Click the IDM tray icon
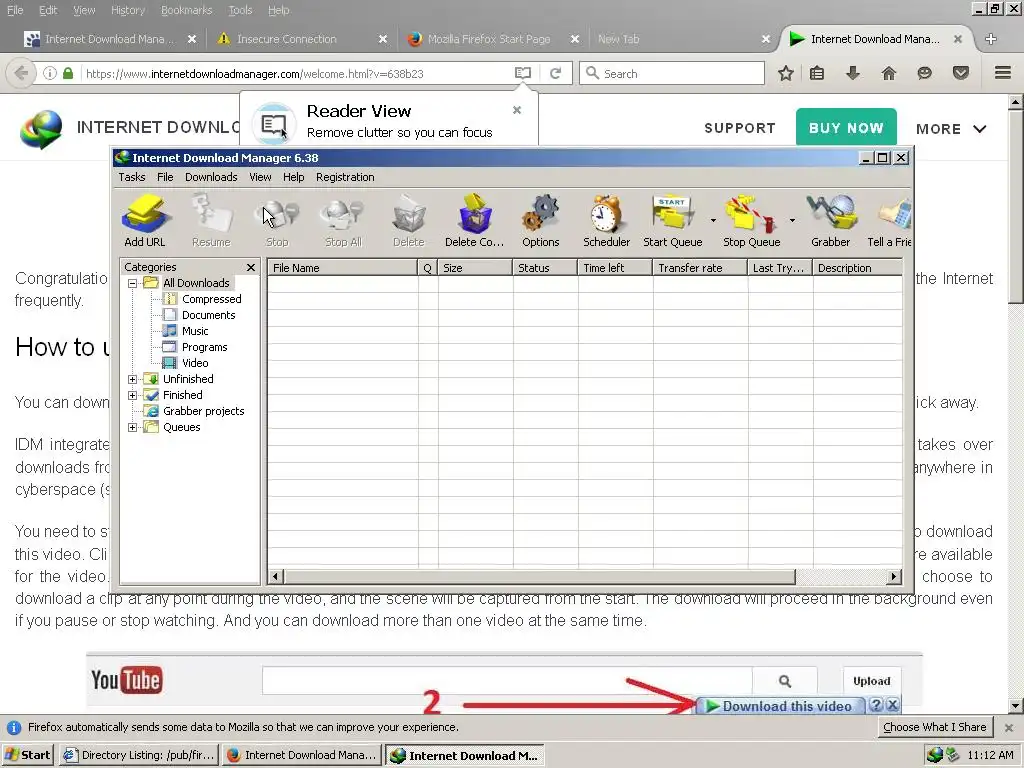The height and width of the screenshot is (768, 1024). pyautogui.click(x=935, y=755)
